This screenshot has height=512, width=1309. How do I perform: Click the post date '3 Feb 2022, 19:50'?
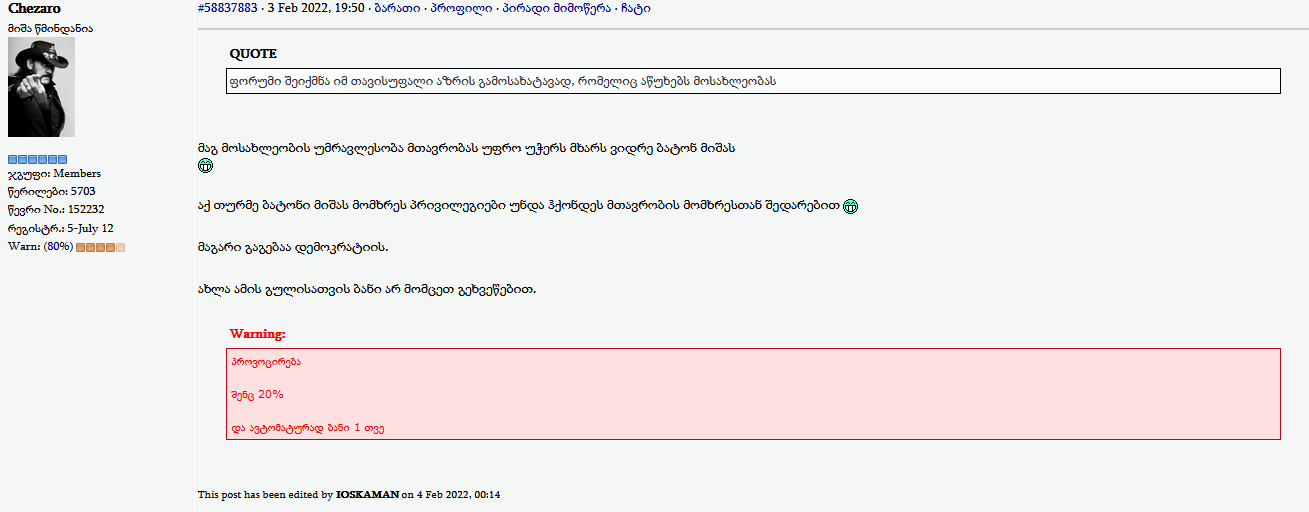click(316, 8)
